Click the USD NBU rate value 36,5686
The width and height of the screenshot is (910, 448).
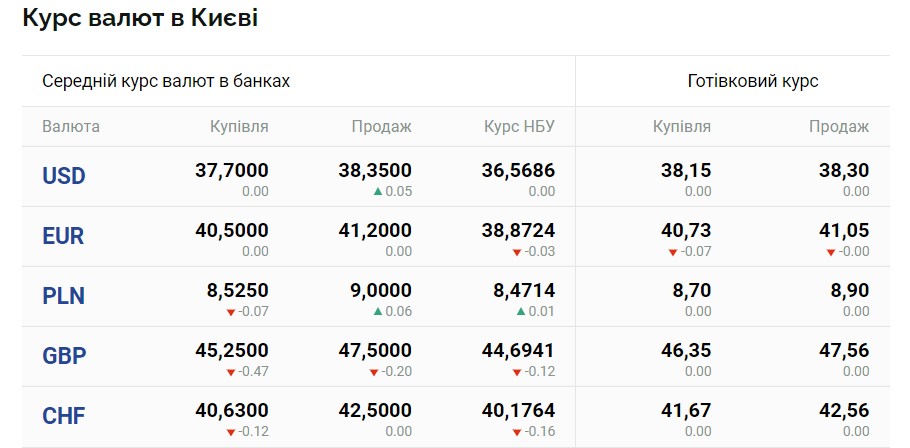point(519,170)
